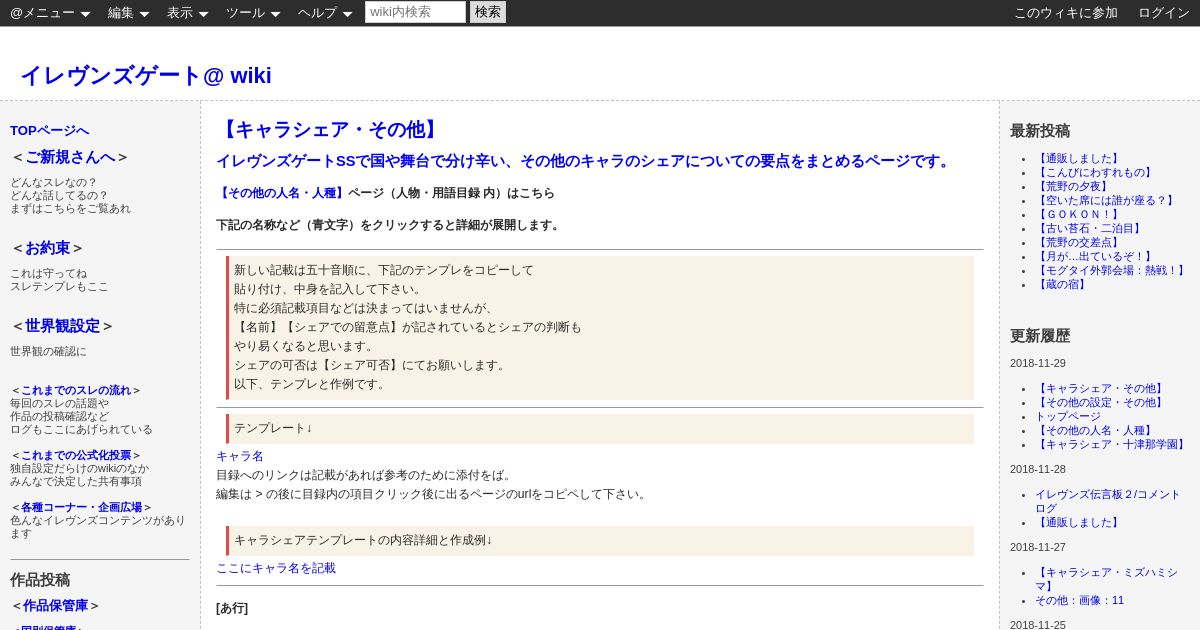1200x630 pixels.
Task: Expand the キャラ名 template section
Action: pyautogui.click(x=240, y=456)
